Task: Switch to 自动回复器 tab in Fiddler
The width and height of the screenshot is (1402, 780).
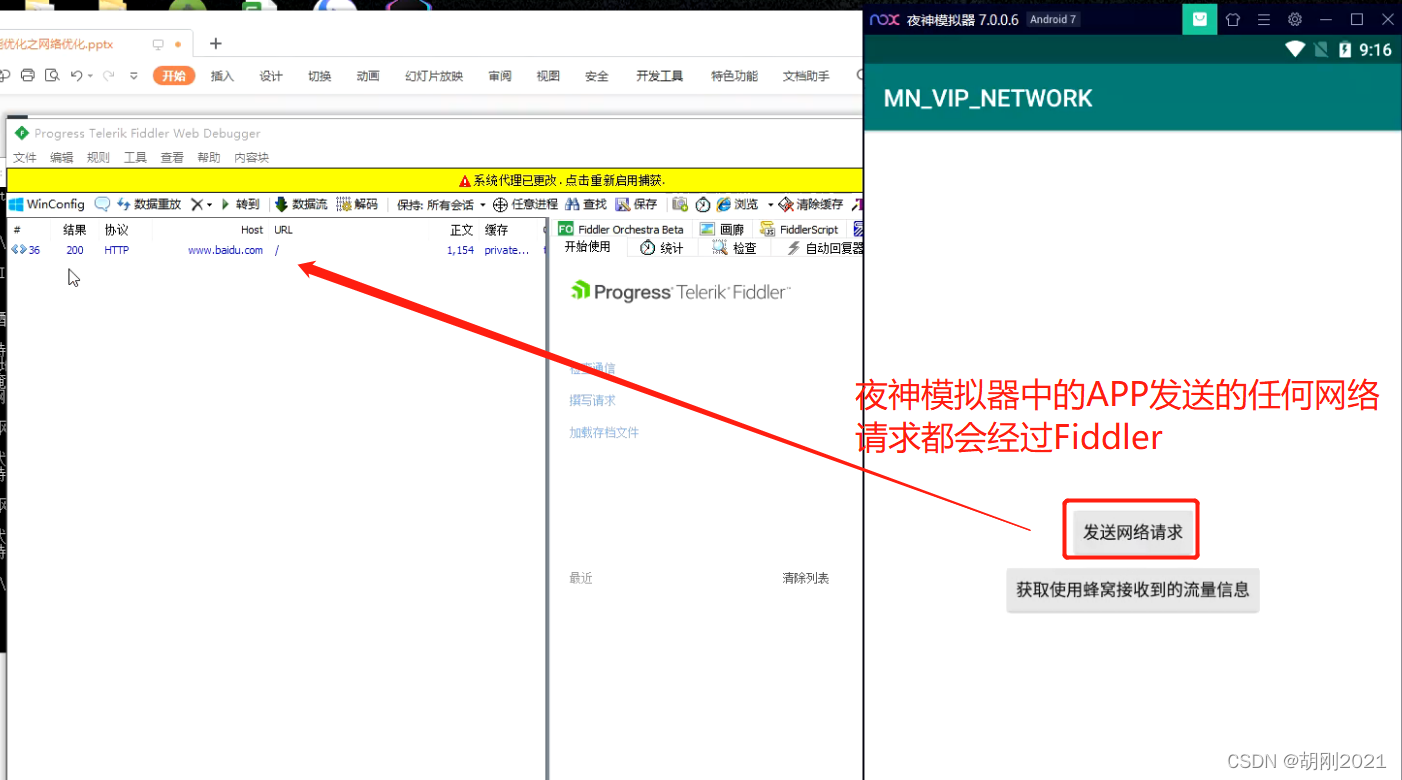Action: click(x=825, y=248)
